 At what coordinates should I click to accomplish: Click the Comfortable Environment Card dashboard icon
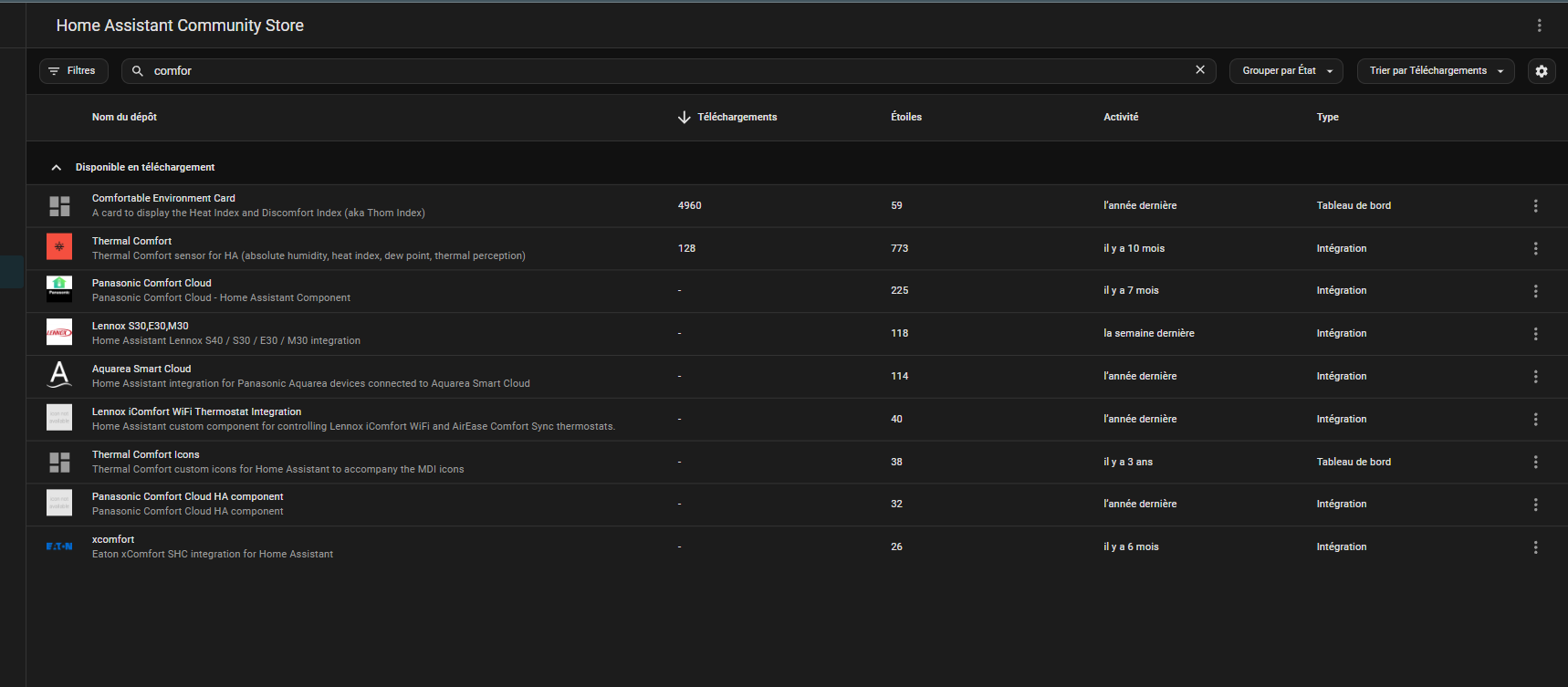(59, 206)
